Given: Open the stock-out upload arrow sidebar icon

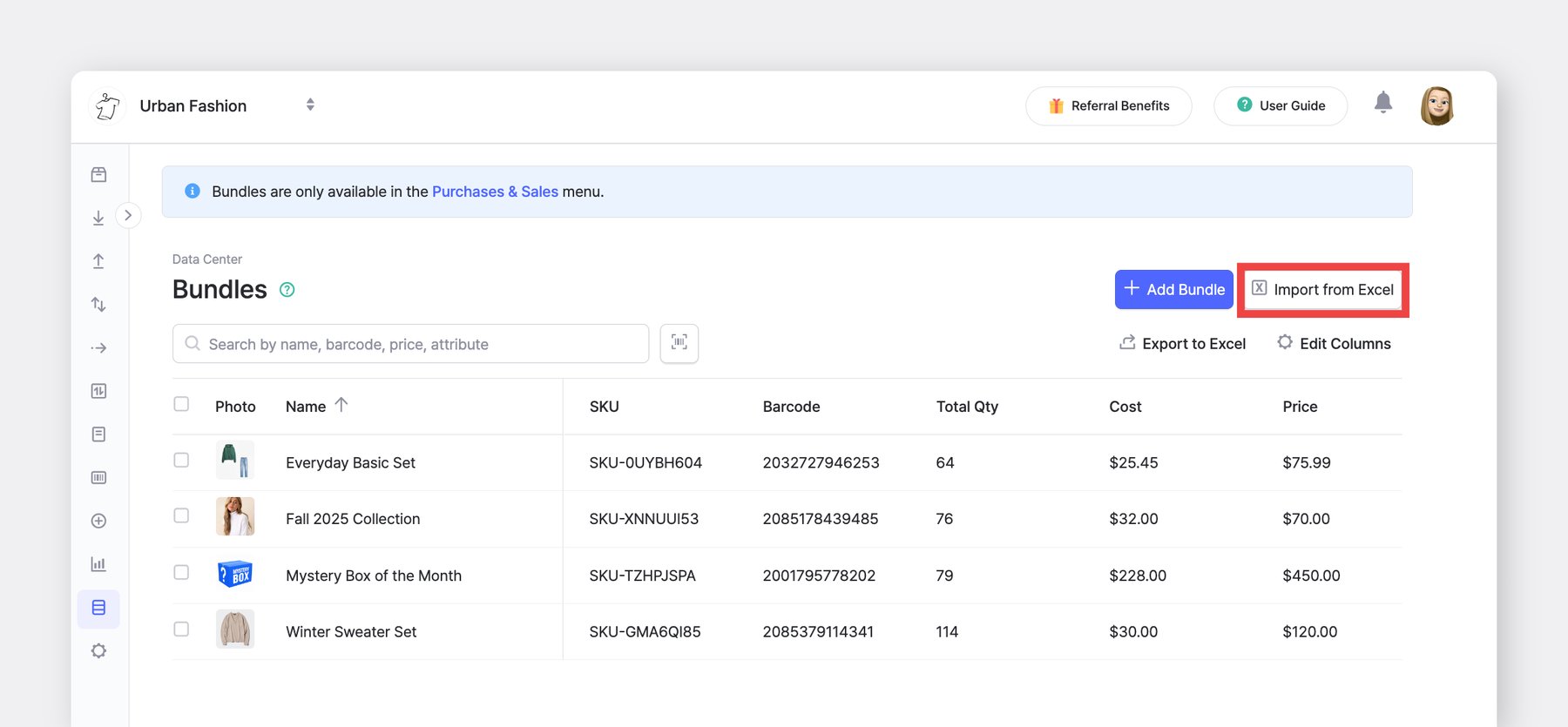Looking at the screenshot, I should coord(98,261).
